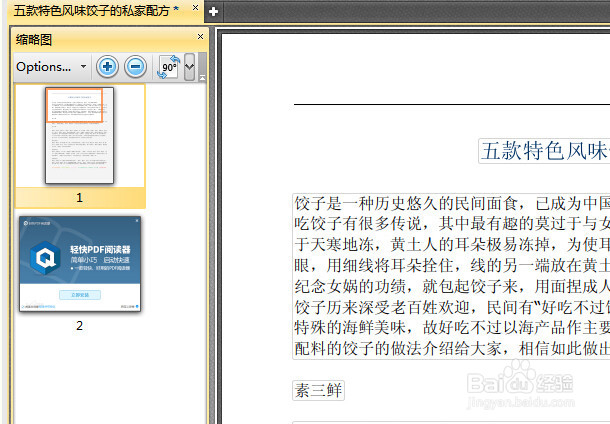Rotate pages using the 90° icon

168,67
